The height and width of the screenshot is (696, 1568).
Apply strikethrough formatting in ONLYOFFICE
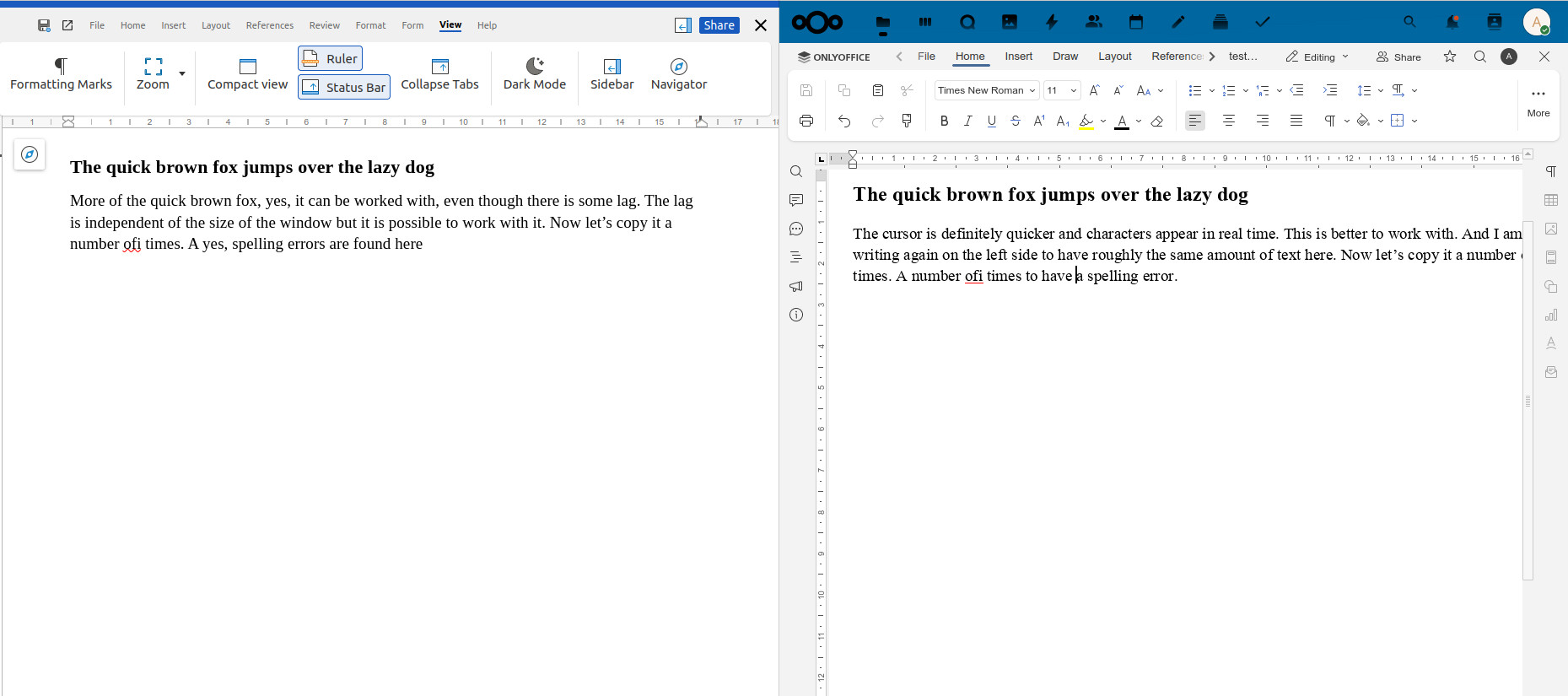[x=1016, y=121]
